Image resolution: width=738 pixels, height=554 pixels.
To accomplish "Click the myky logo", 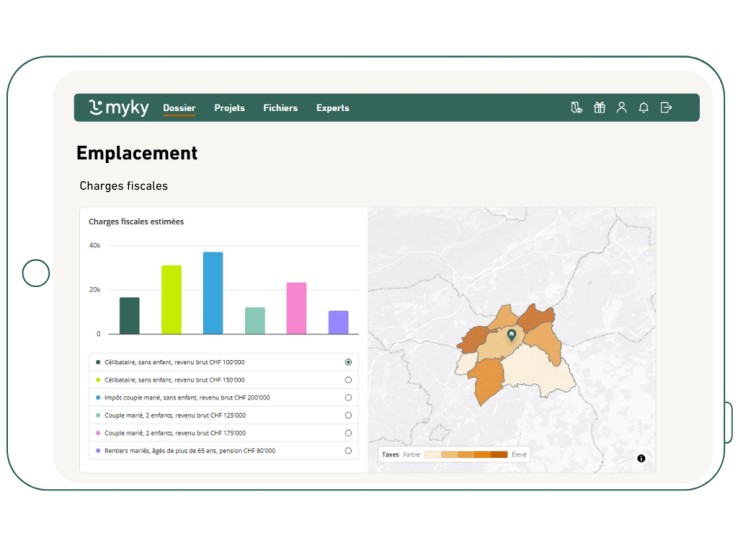I will [118, 108].
